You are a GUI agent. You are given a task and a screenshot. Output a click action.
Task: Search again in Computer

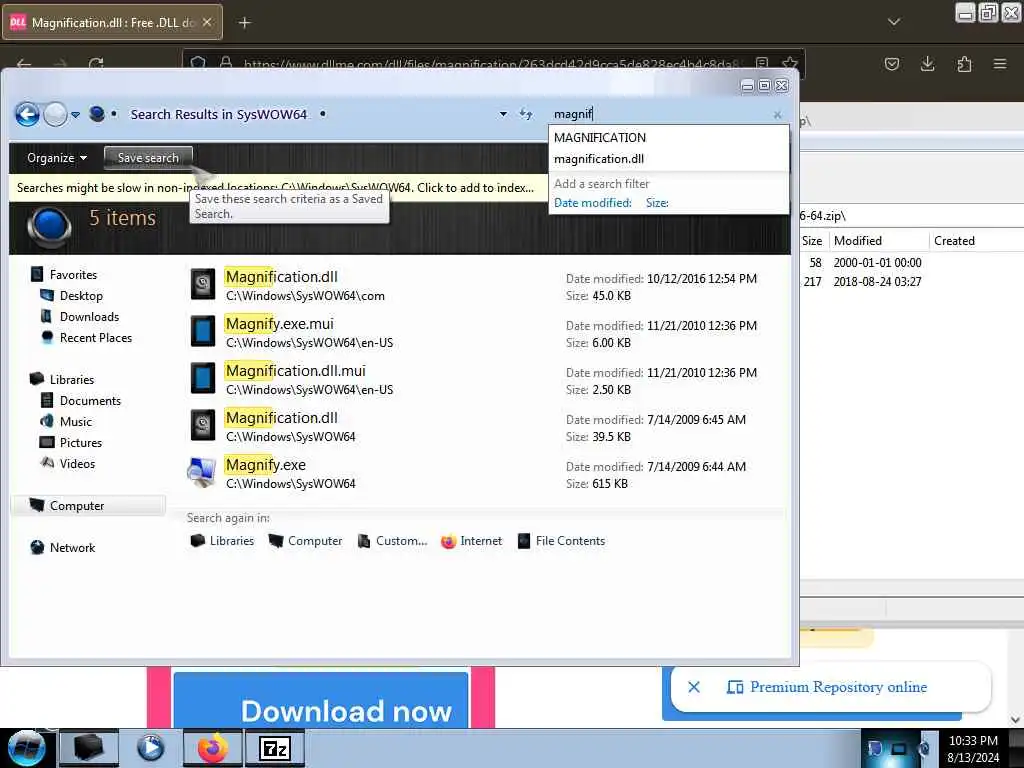point(306,541)
